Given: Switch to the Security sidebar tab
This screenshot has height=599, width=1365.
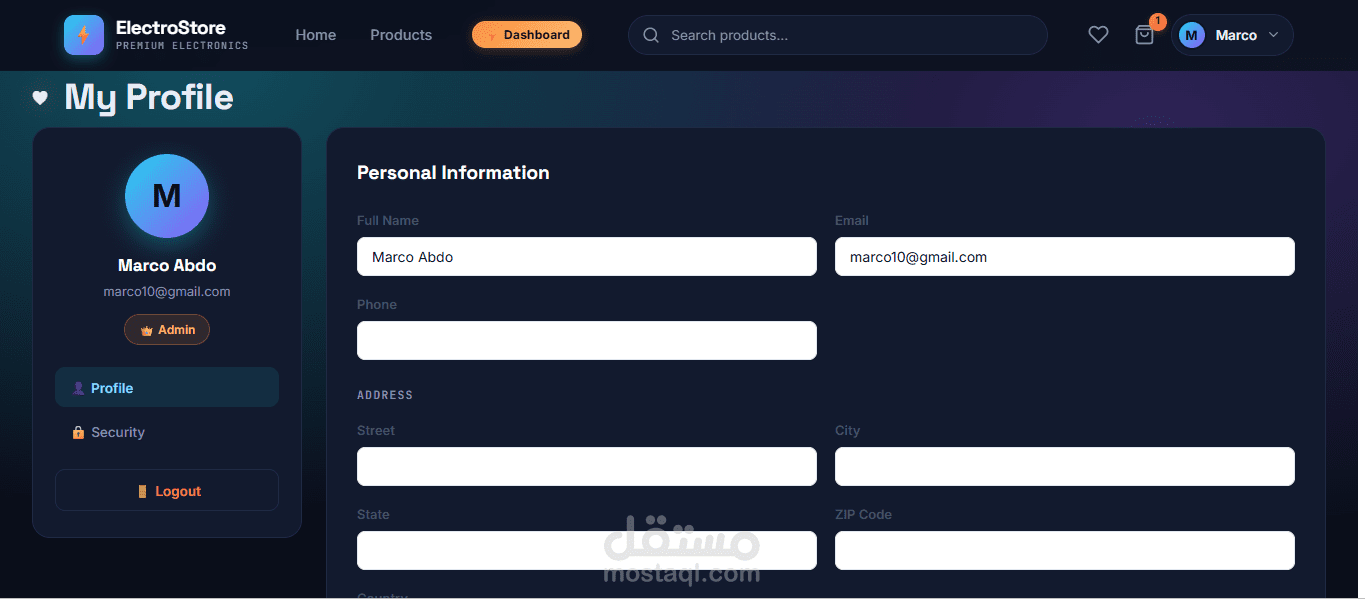Looking at the screenshot, I should click(167, 432).
